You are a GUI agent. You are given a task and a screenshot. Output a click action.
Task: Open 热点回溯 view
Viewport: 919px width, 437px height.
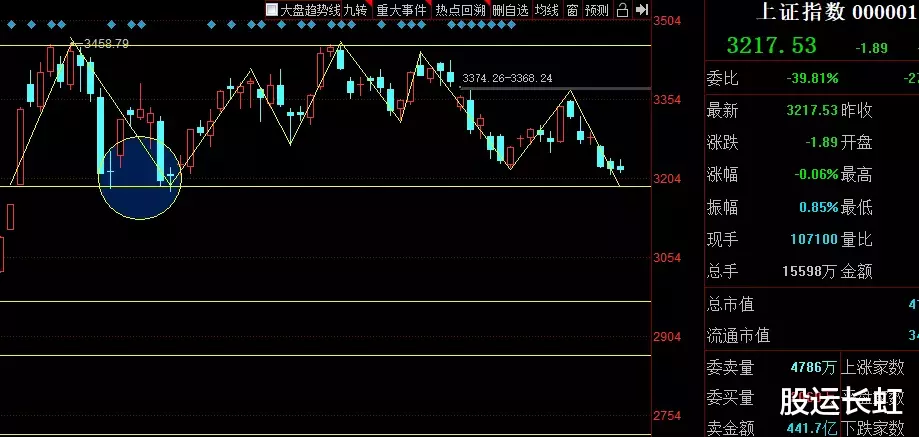(460, 10)
